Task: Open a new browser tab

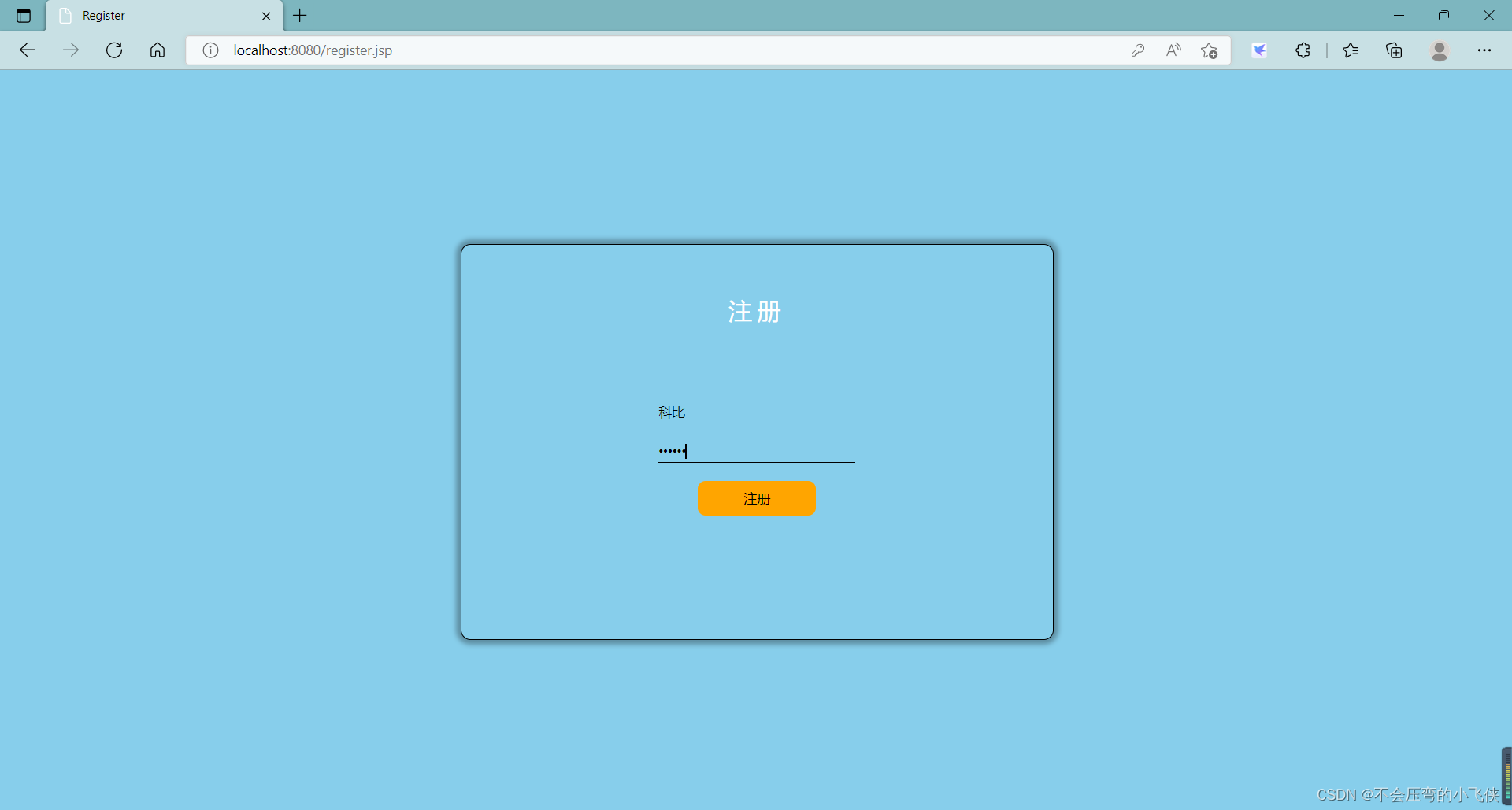Action: (x=300, y=16)
